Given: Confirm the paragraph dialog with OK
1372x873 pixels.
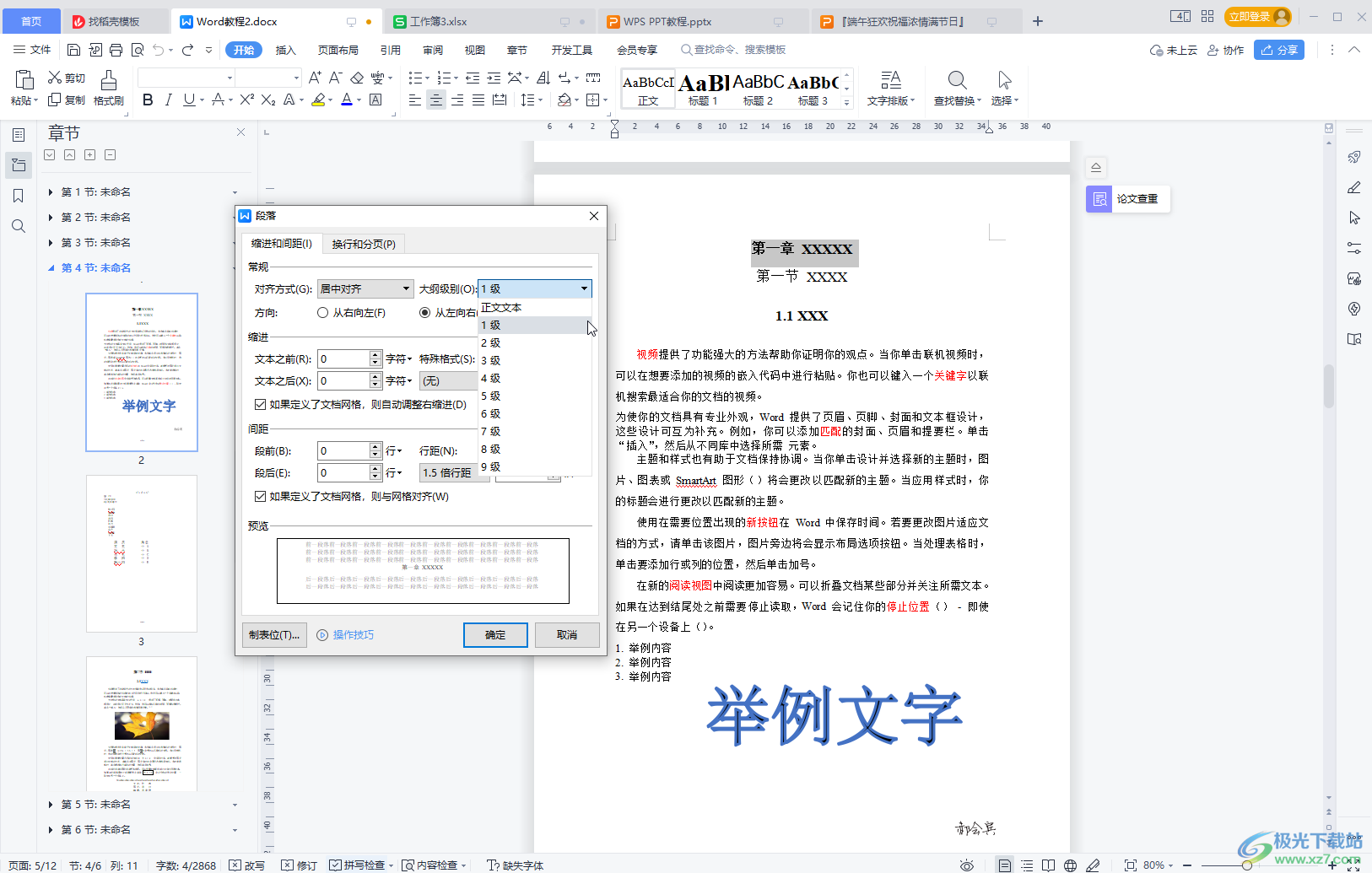Looking at the screenshot, I should (495, 635).
